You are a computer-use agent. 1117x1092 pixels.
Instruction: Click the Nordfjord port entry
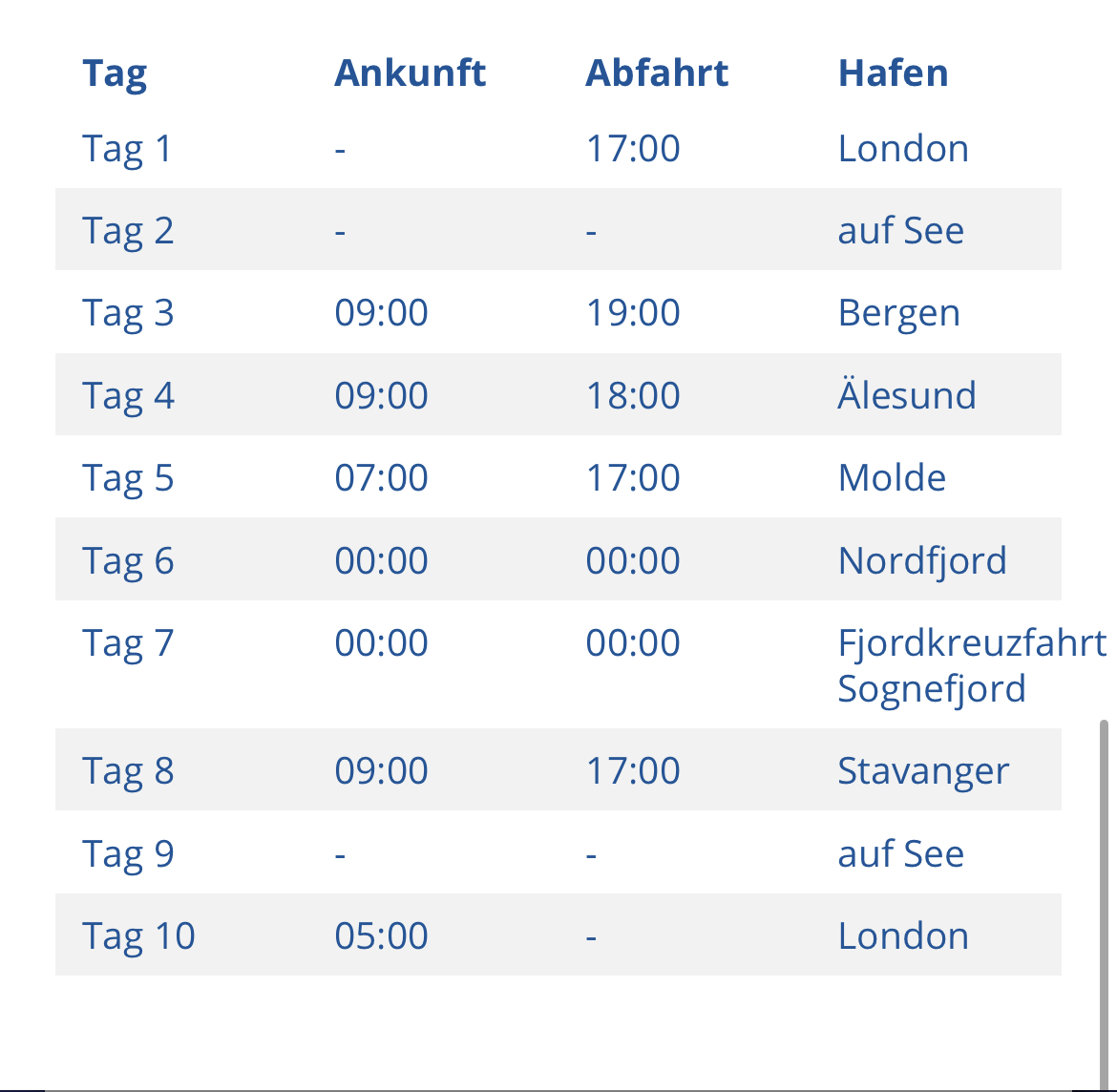pos(921,560)
